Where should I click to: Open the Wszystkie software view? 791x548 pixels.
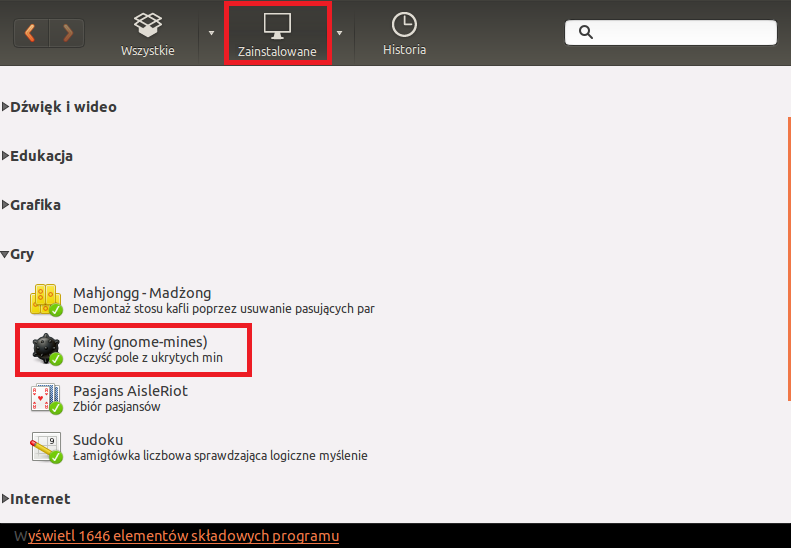(x=148, y=34)
